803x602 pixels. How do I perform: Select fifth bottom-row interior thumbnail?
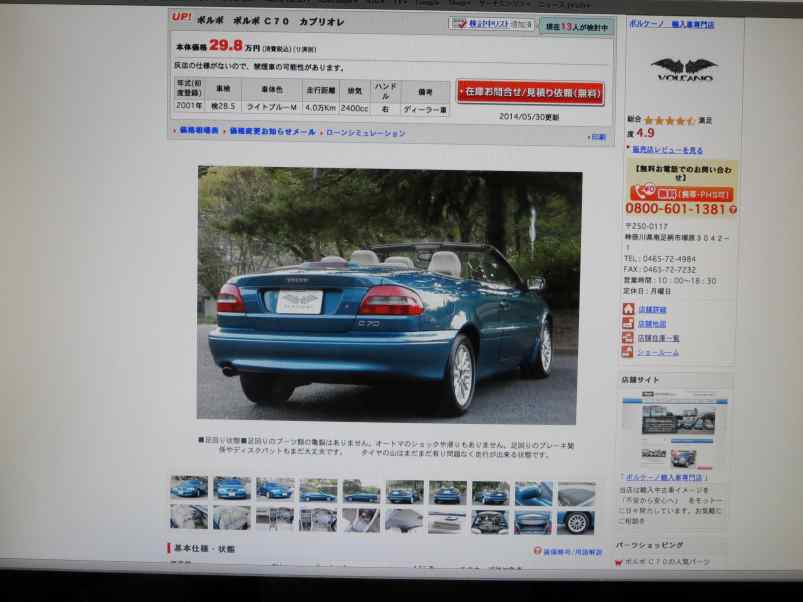point(361,521)
